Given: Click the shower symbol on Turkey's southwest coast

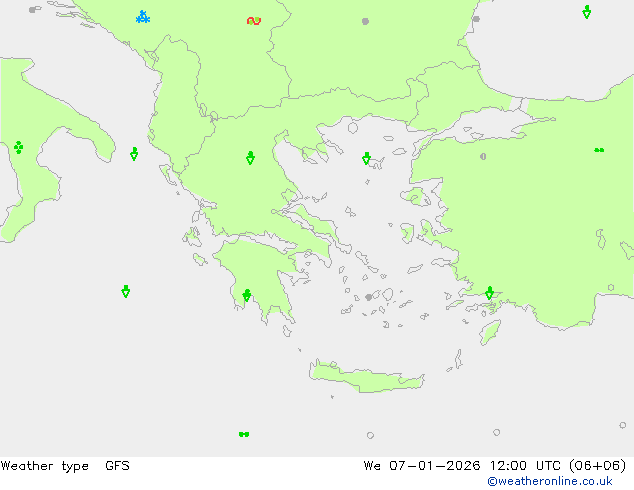Looking at the screenshot, I should pyautogui.click(x=489, y=293).
